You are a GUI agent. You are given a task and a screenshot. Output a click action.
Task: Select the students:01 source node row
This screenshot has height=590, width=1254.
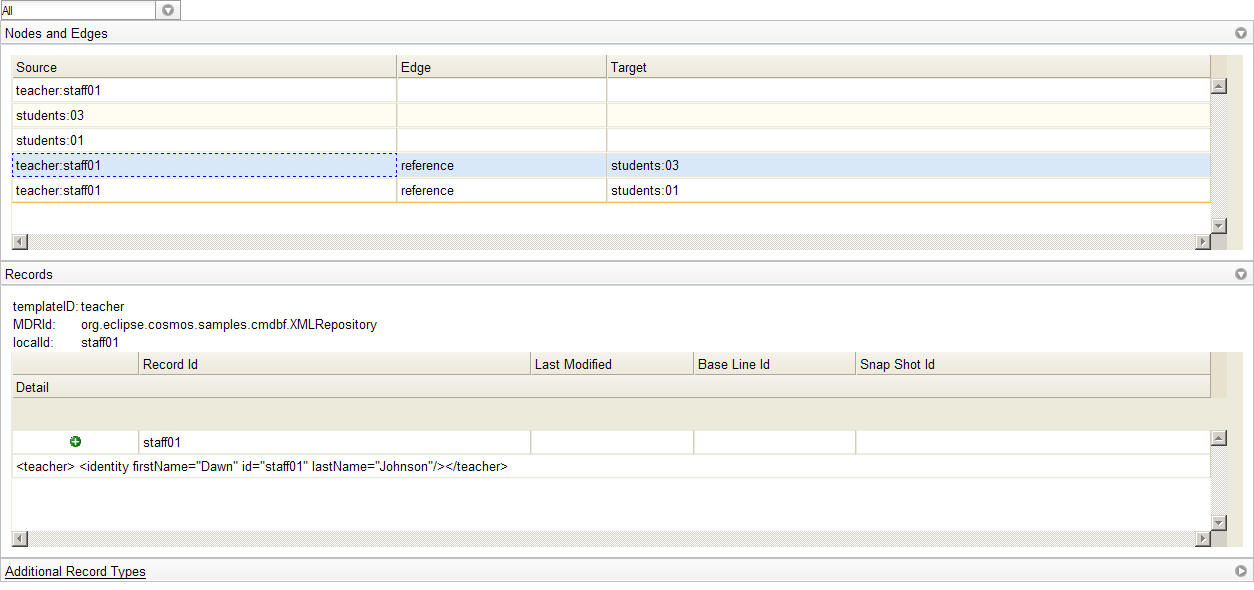tap(611, 140)
